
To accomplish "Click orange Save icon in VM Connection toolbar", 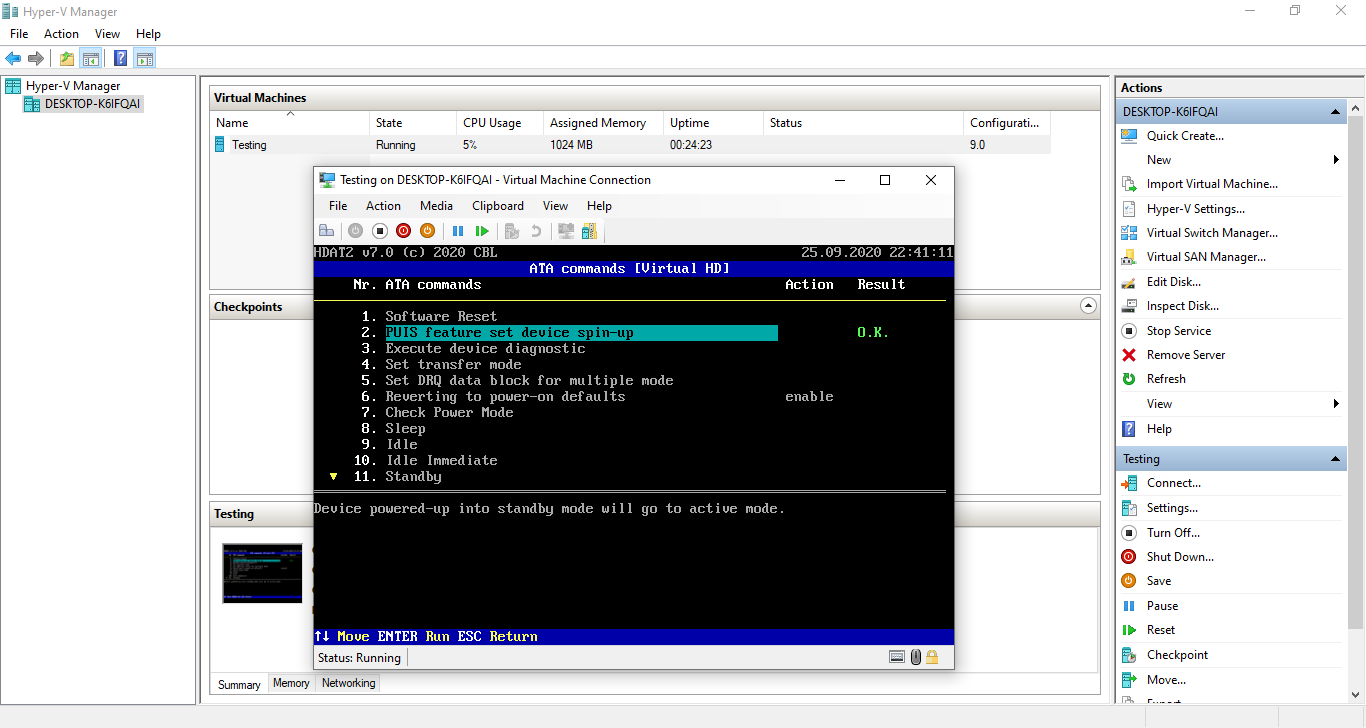I will point(427,231).
